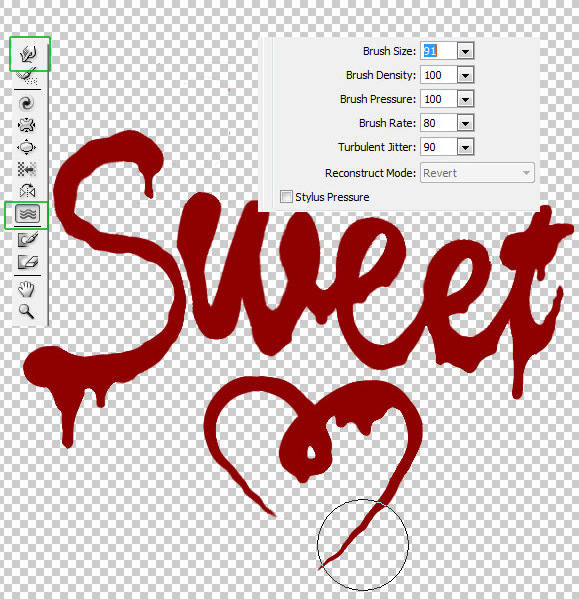Click the Brush Rate value field
The image size is (579, 599).
[438, 123]
